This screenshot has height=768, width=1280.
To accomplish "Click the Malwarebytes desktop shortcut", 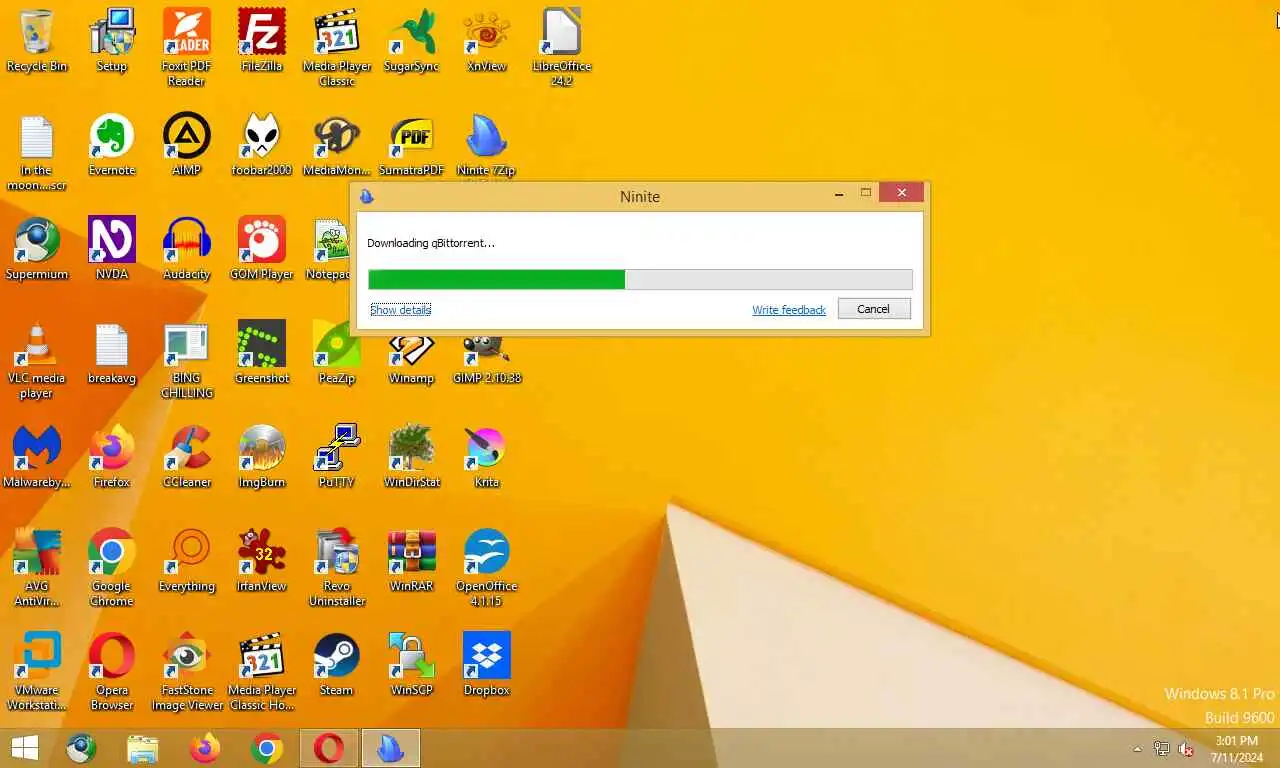I will click(37, 457).
